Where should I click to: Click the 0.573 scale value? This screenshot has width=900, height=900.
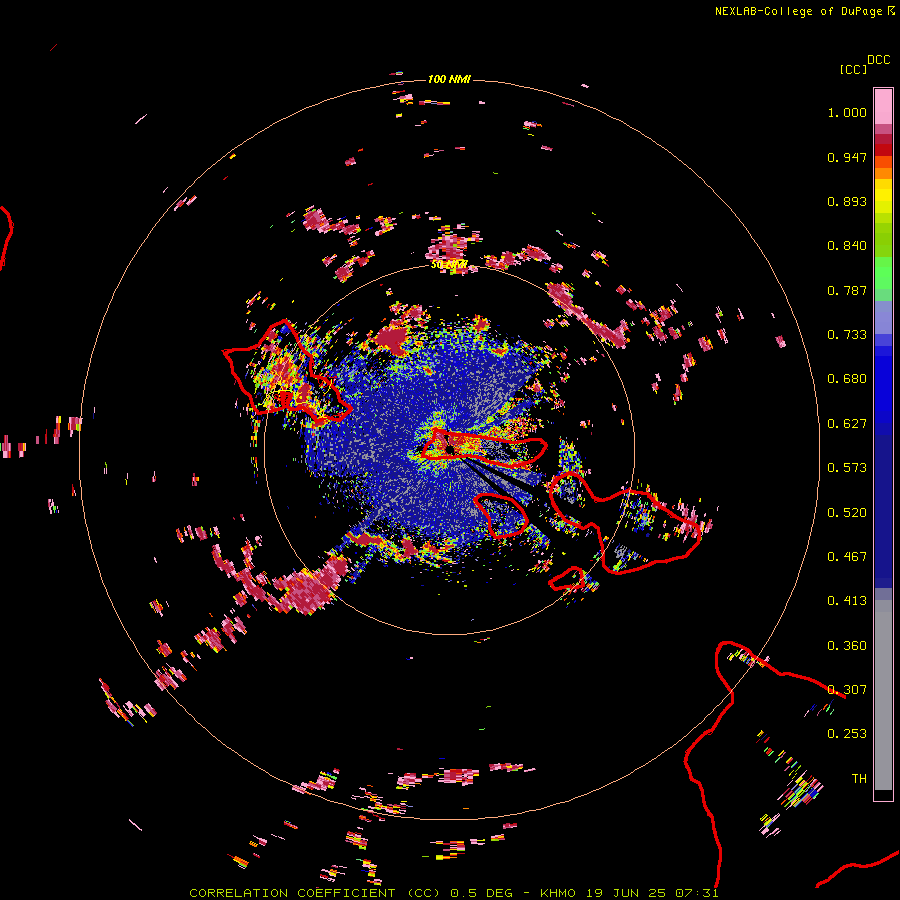(x=847, y=468)
